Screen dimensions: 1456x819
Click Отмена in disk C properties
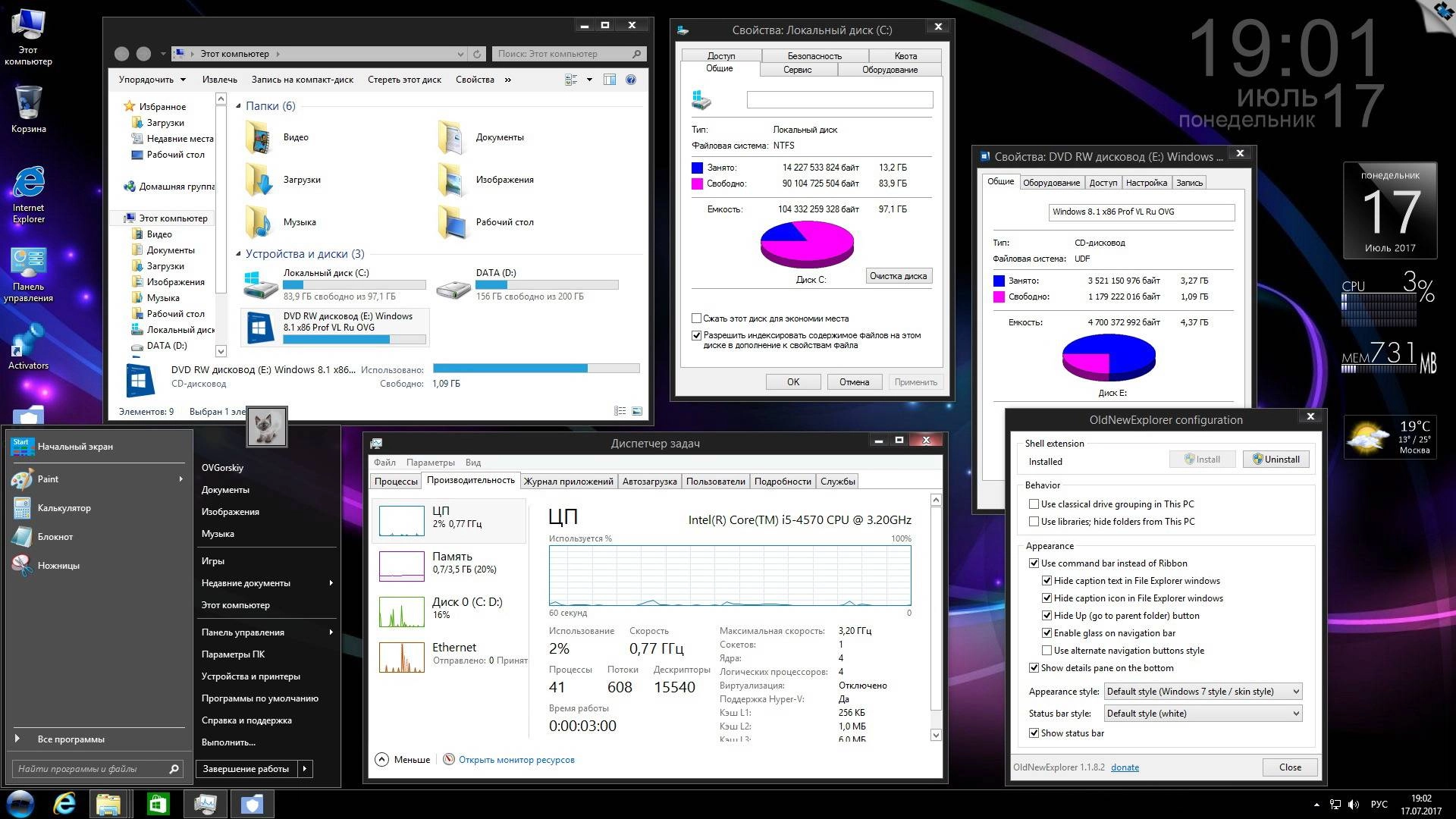[x=854, y=382]
